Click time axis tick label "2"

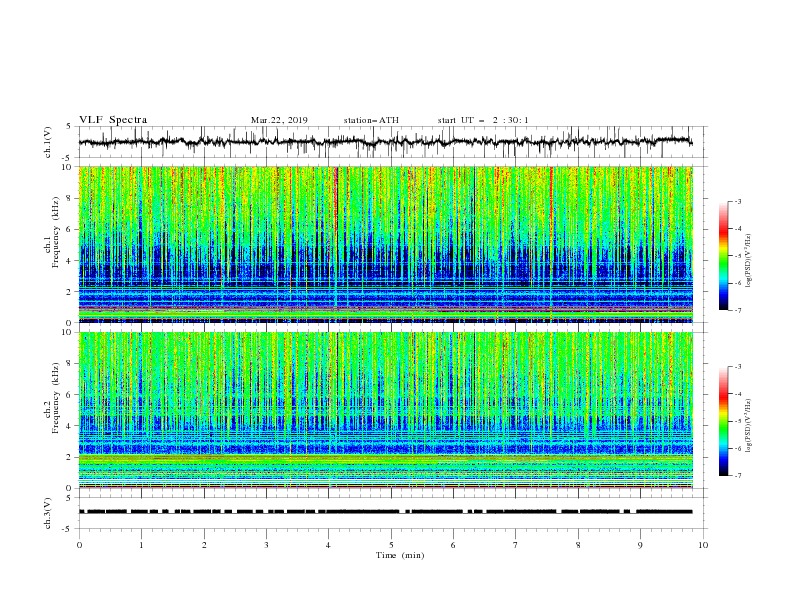click(x=204, y=545)
